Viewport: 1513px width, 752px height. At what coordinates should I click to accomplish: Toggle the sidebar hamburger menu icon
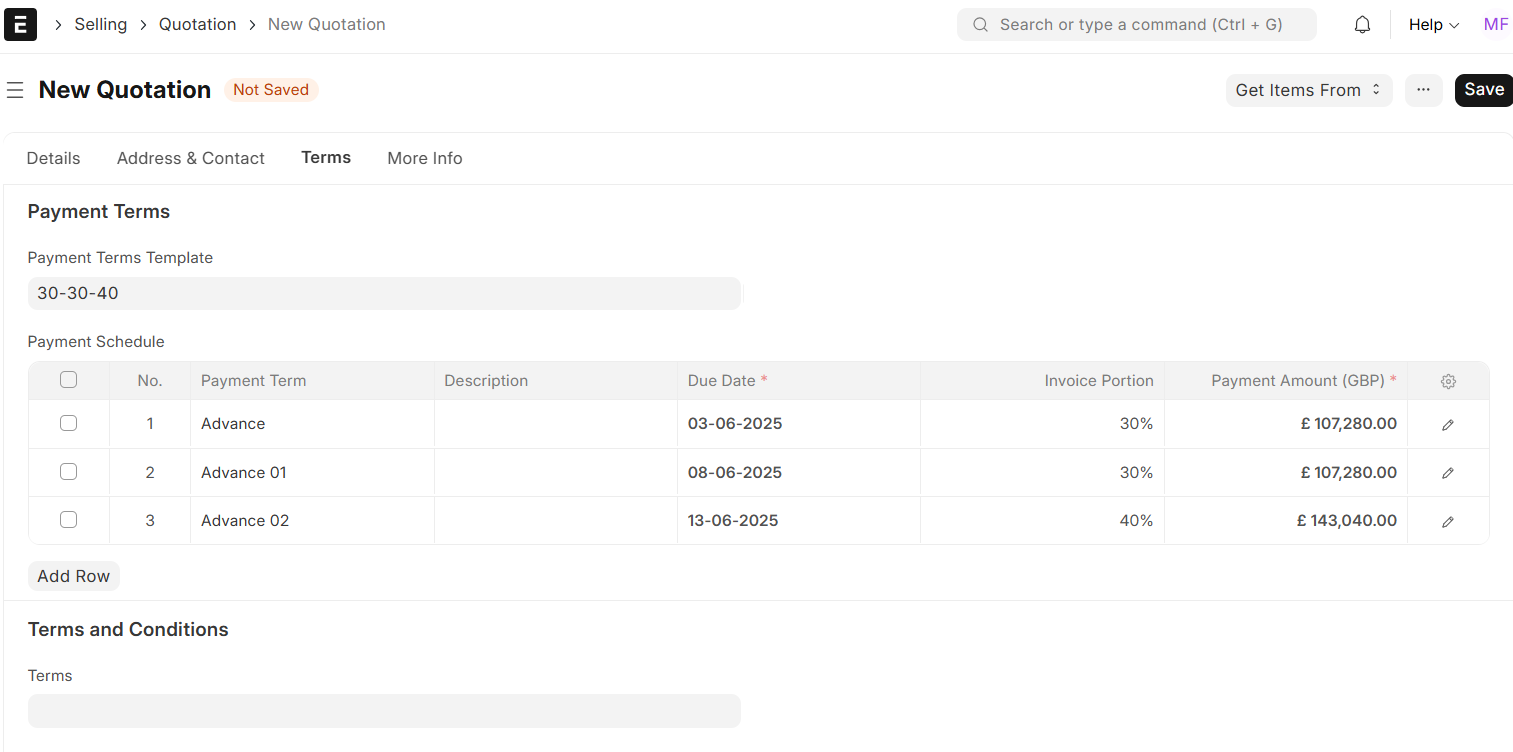click(15, 90)
